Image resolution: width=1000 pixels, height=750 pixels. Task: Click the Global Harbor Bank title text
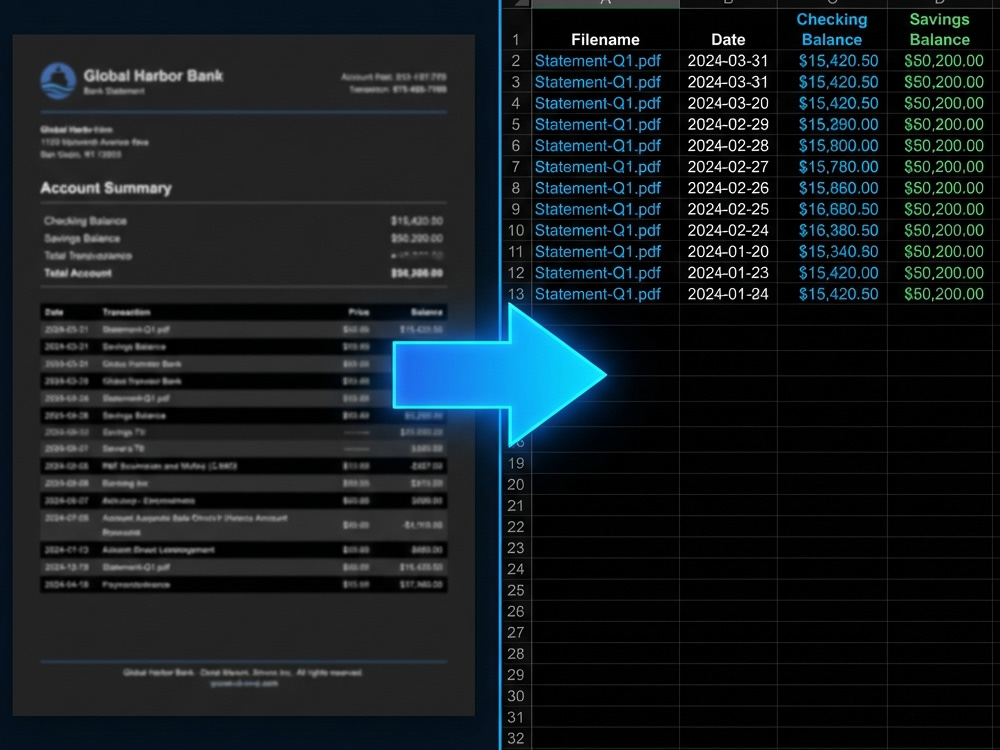click(x=153, y=76)
